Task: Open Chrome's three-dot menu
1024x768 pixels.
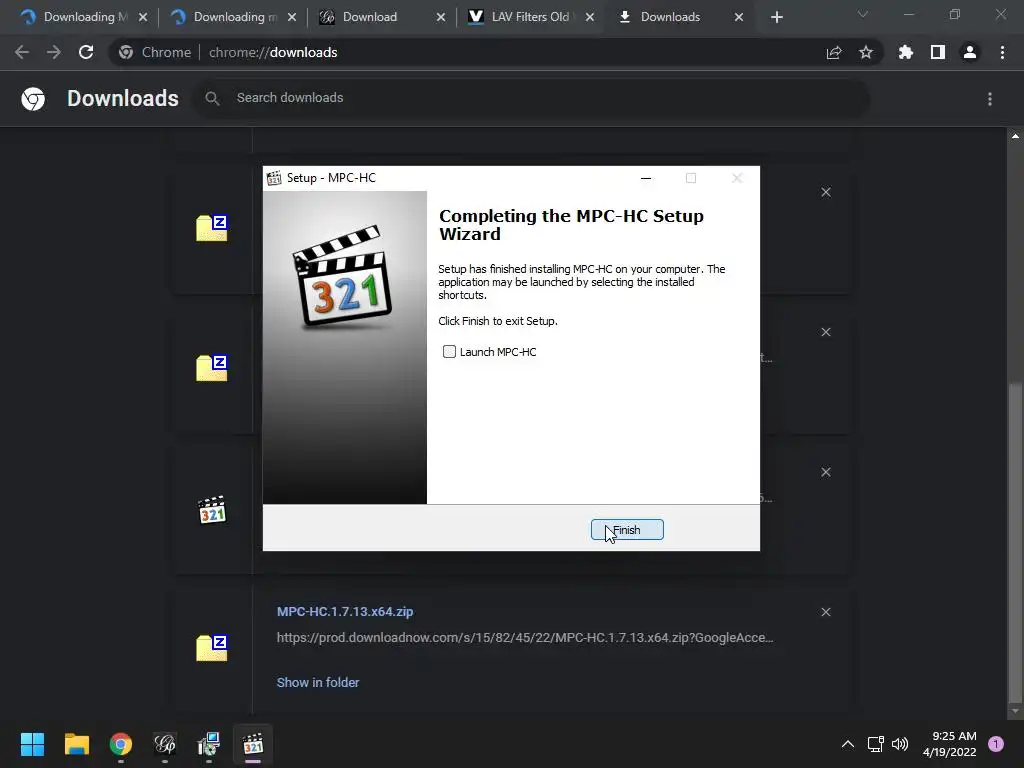Action: pos(1002,52)
